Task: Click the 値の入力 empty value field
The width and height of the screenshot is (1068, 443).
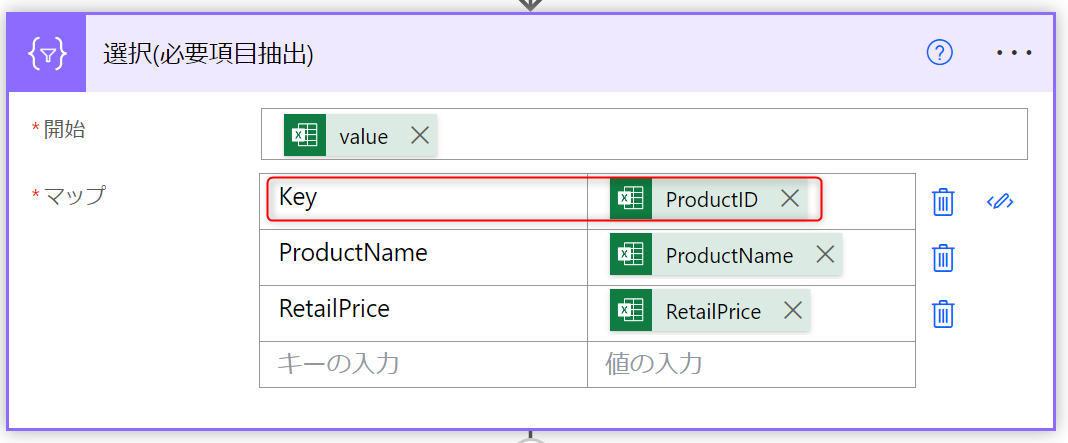Action: pos(750,364)
